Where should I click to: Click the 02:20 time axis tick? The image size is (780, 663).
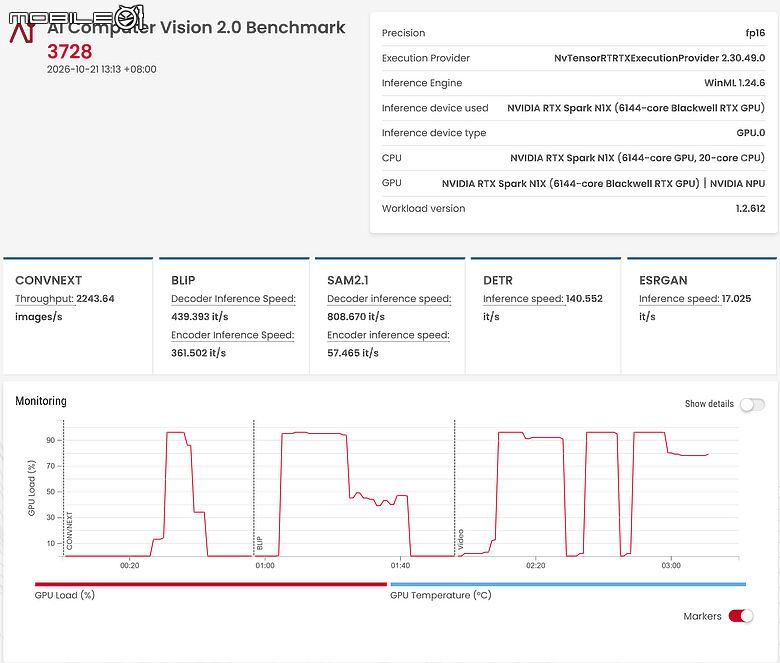coord(536,566)
